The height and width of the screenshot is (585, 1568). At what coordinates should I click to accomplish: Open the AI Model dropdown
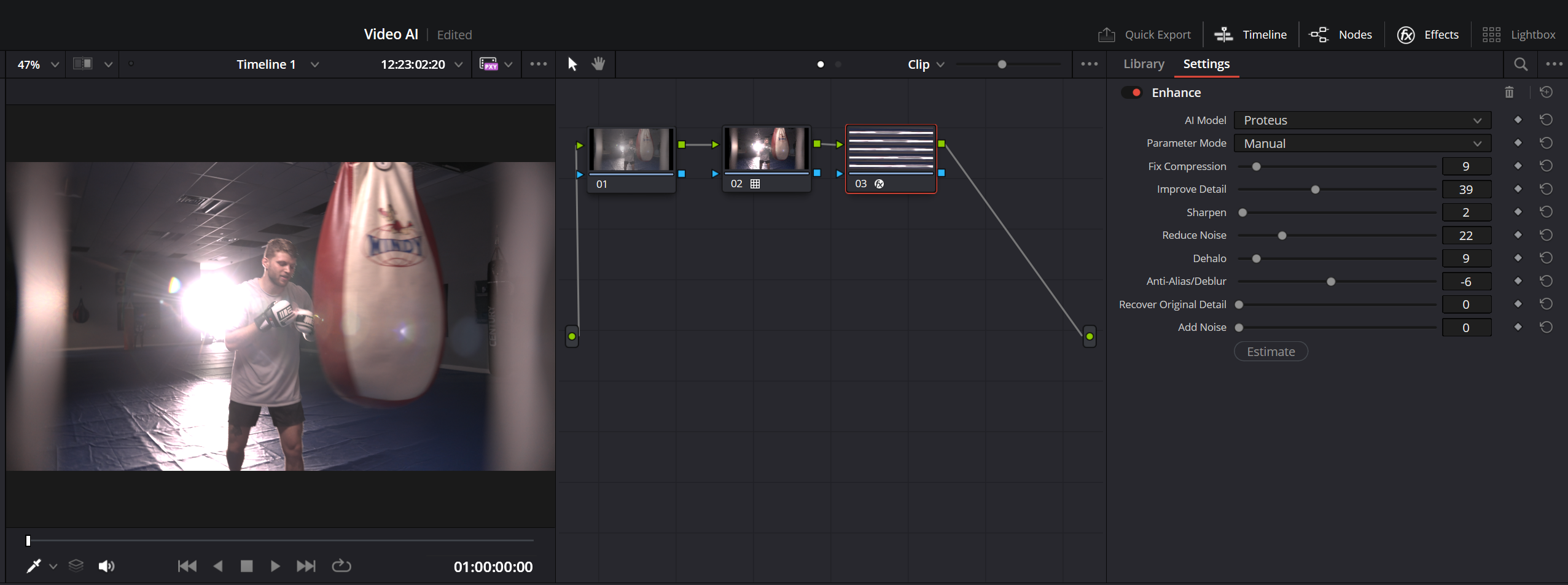pyautogui.click(x=1362, y=120)
